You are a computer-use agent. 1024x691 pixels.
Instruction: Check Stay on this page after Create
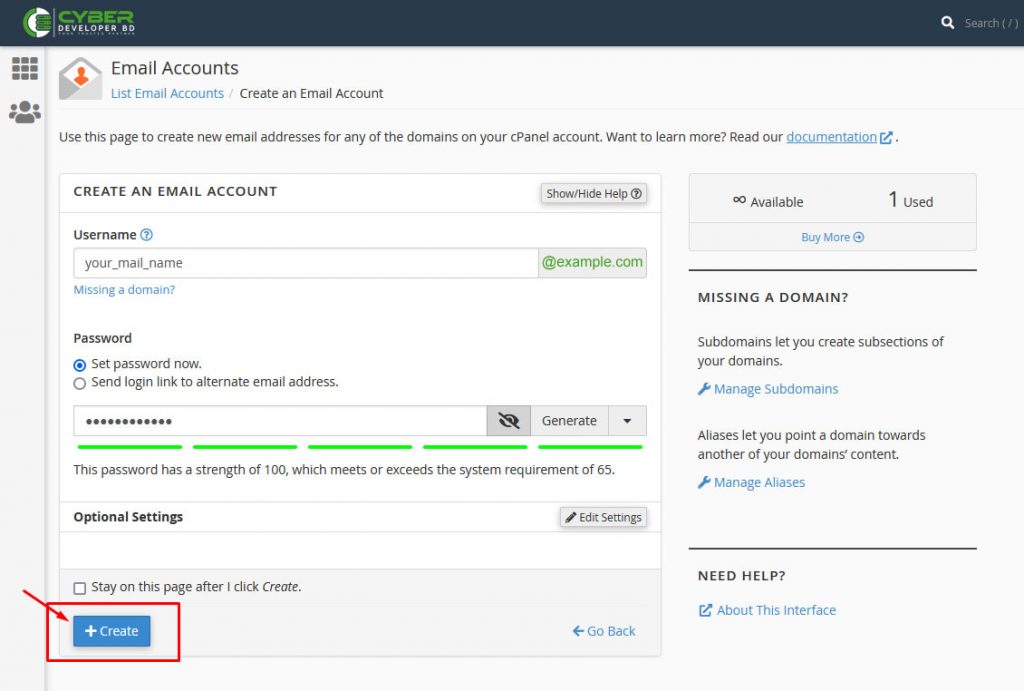pyautogui.click(x=79, y=587)
